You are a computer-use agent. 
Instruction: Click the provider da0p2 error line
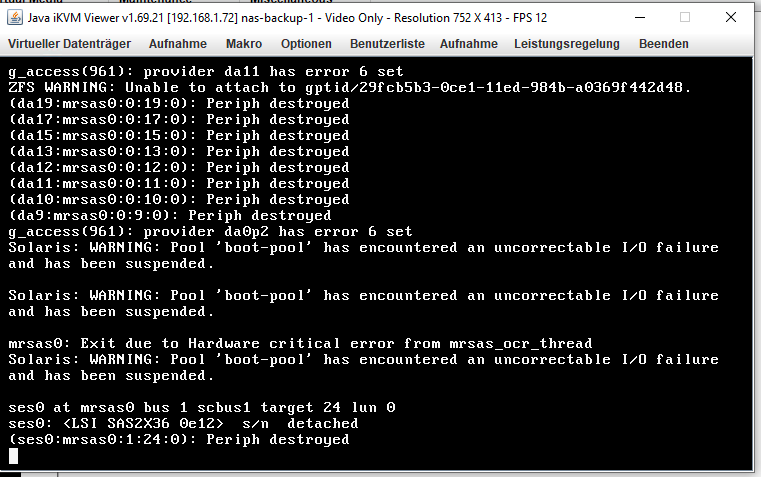[210, 231]
